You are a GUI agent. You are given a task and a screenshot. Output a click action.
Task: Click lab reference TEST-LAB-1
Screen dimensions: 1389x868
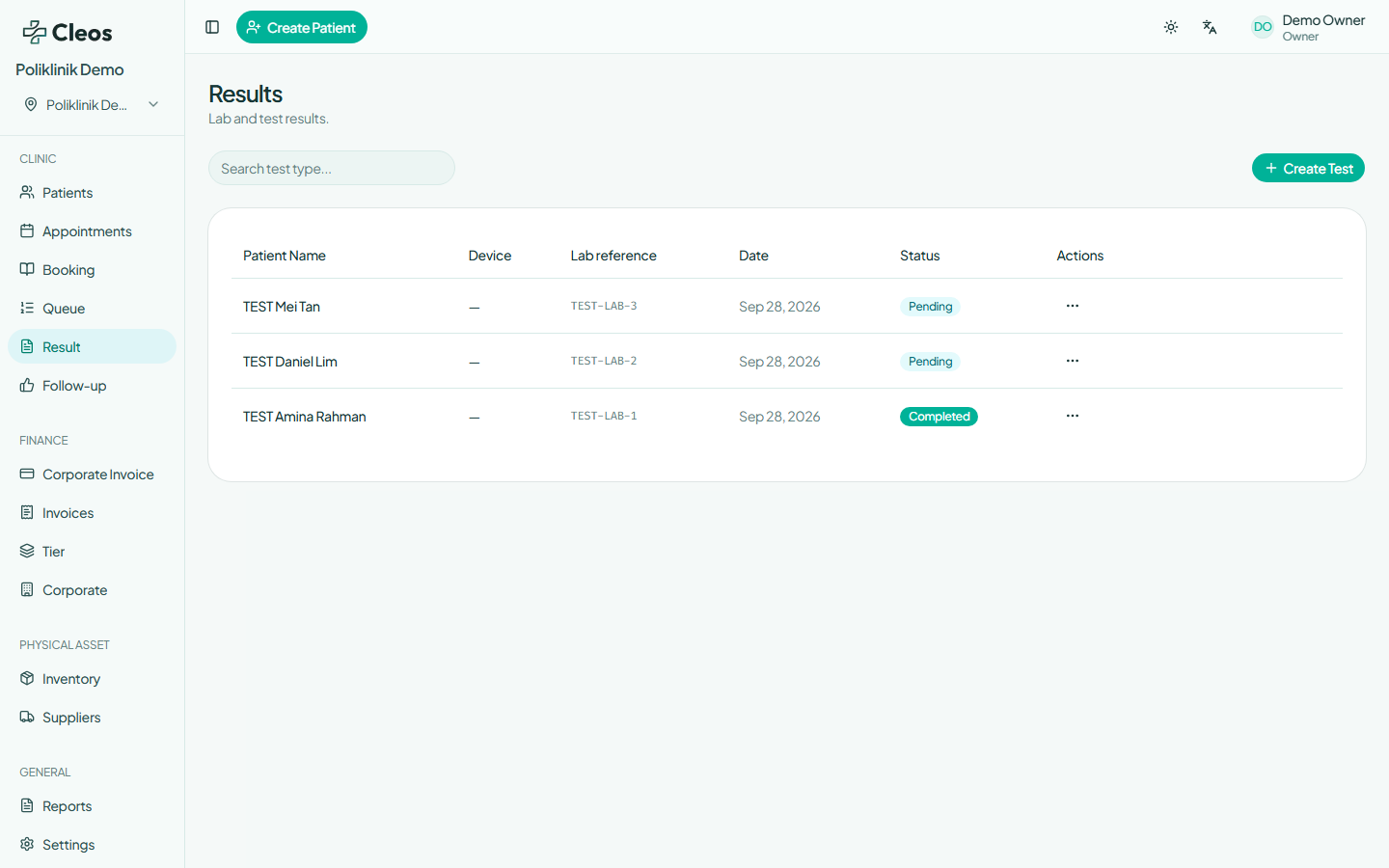pos(604,416)
